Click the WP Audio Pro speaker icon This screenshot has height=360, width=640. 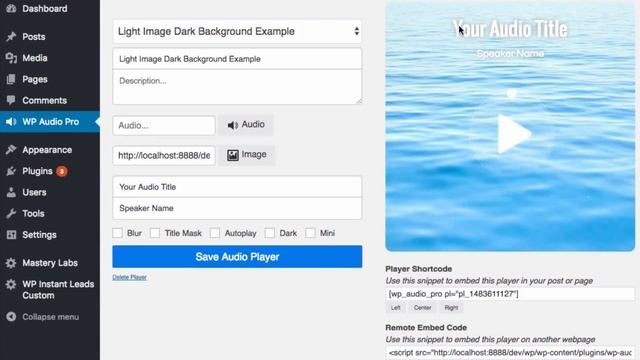pyautogui.click(x=11, y=122)
